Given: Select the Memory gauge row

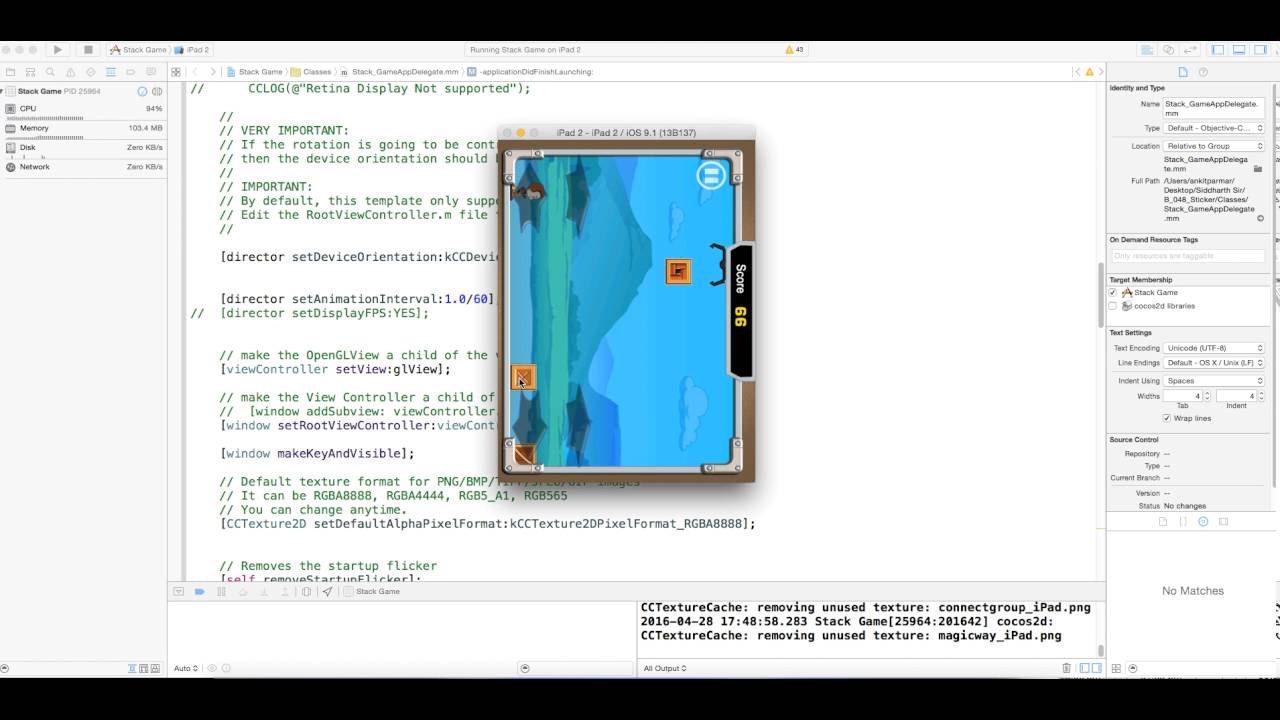Looking at the screenshot, I should (84, 128).
